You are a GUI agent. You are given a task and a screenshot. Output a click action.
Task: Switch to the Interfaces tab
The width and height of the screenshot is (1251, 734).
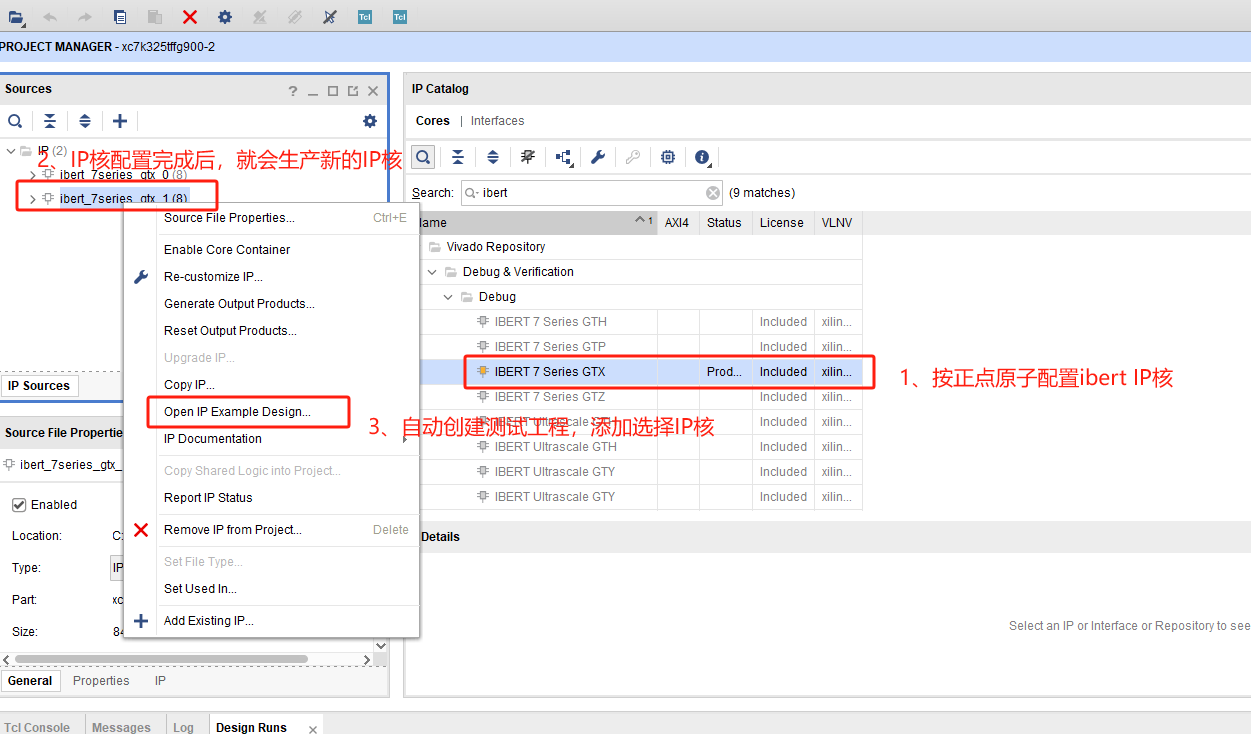coord(497,121)
